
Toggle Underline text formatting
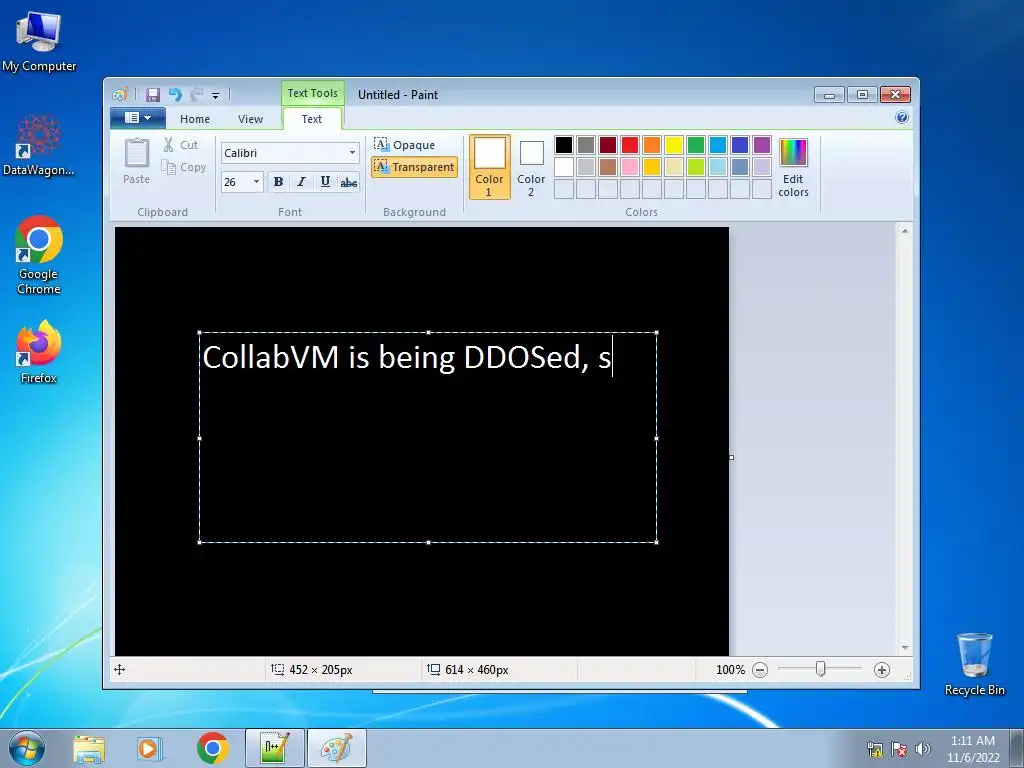tap(325, 182)
